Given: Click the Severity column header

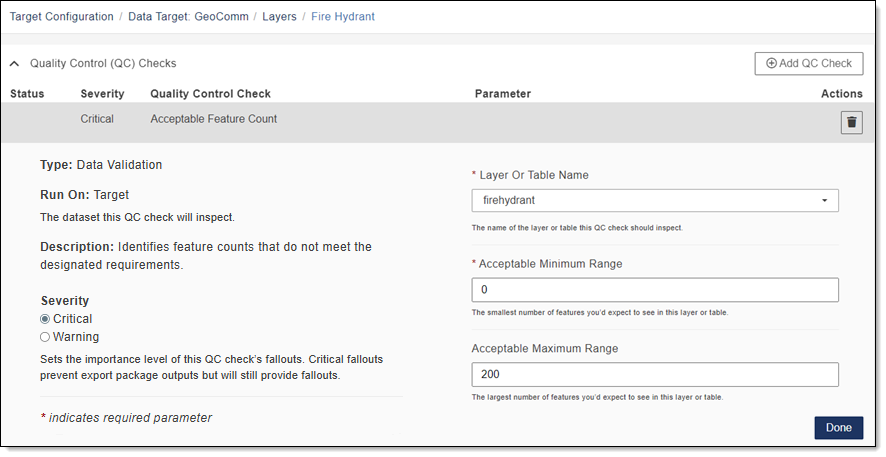Looking at the screenshot, I should [x=102, y=94].
